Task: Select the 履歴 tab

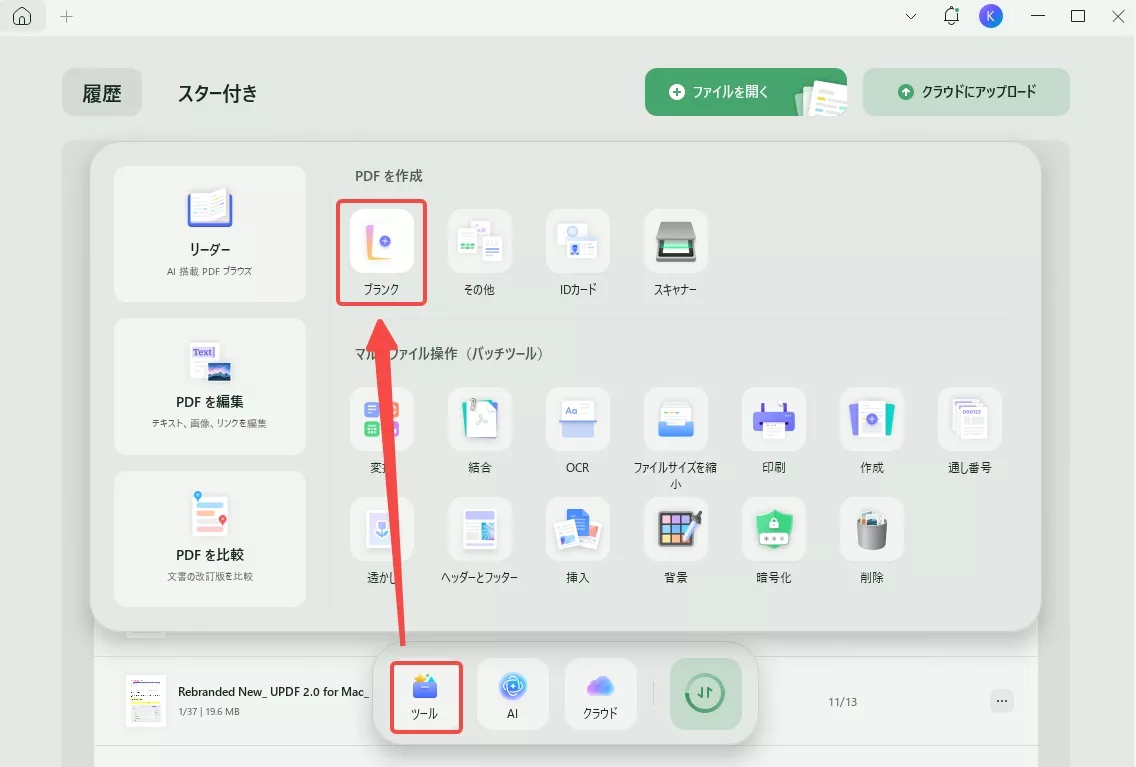Action: (101, 92)
